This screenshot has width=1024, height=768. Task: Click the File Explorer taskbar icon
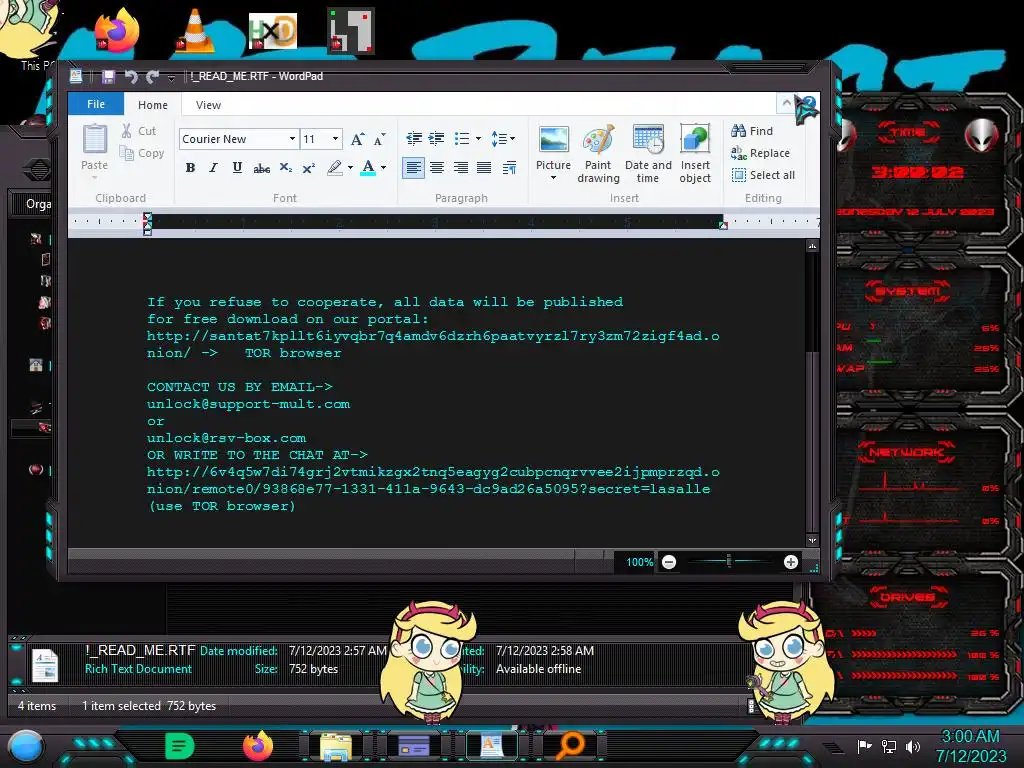pos(336,746)
